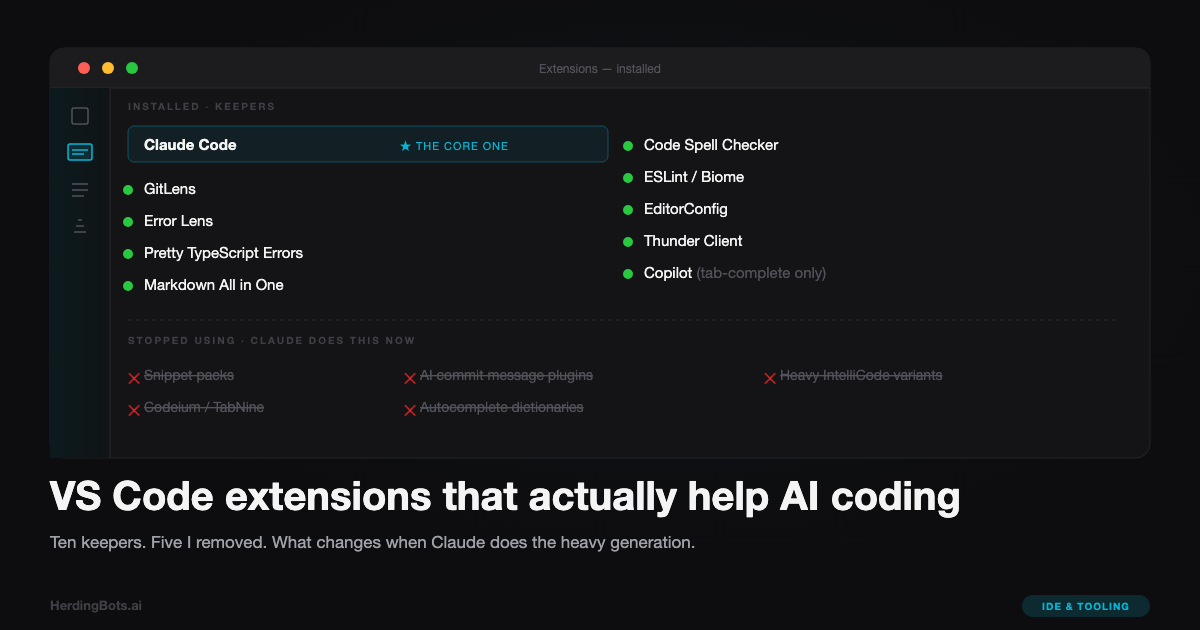Click the INSTALLED · KEEPERS section header
Viewport: 1200px width, 630px height.
click(201, 107)
